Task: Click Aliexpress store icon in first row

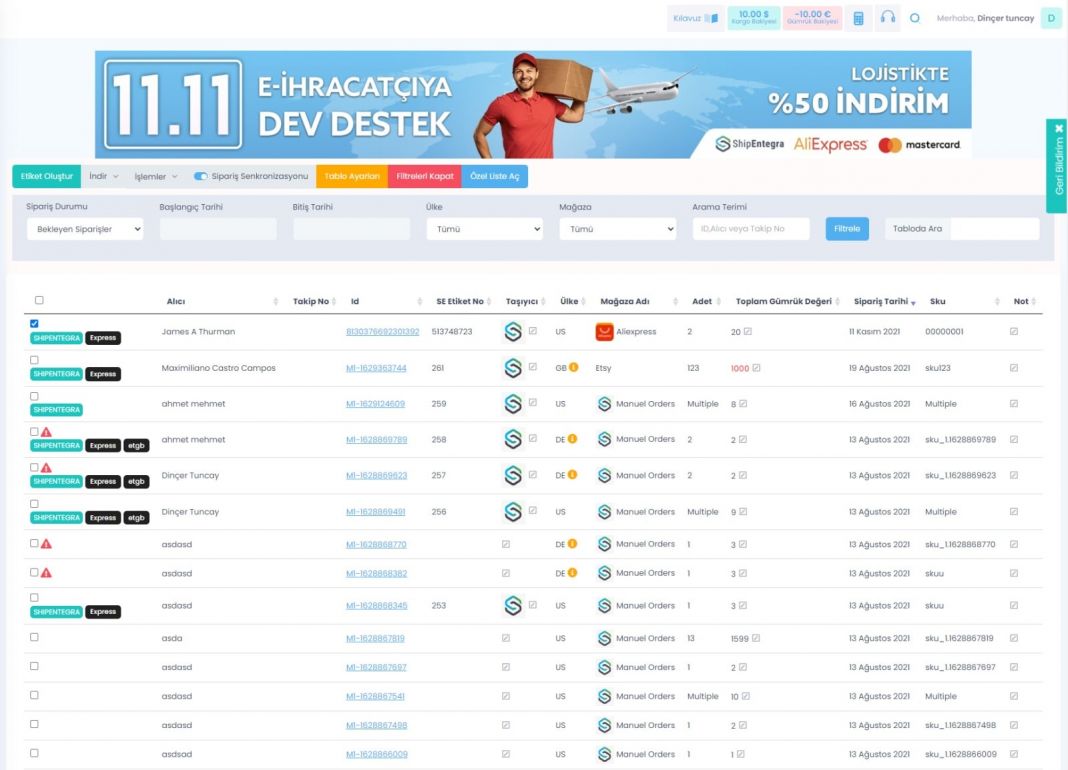Action: click(x=604, y=332)
